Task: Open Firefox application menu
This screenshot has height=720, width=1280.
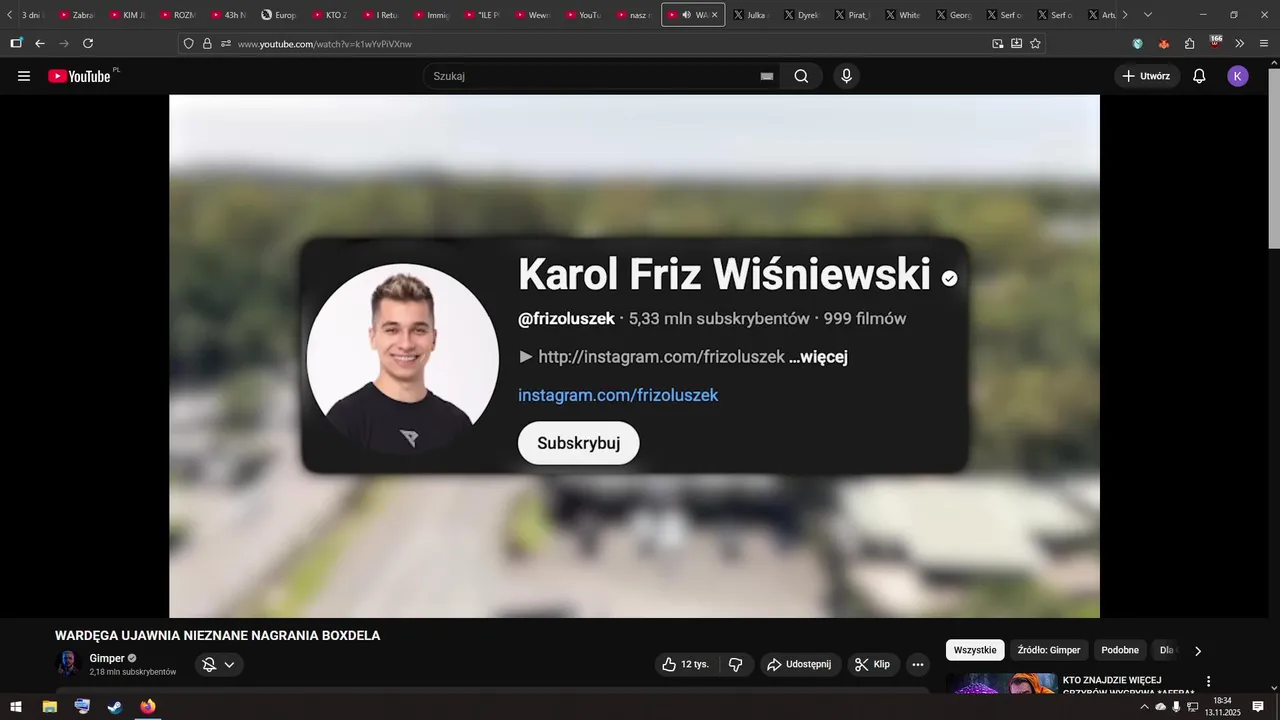Action: click(x=1266, y=43)
